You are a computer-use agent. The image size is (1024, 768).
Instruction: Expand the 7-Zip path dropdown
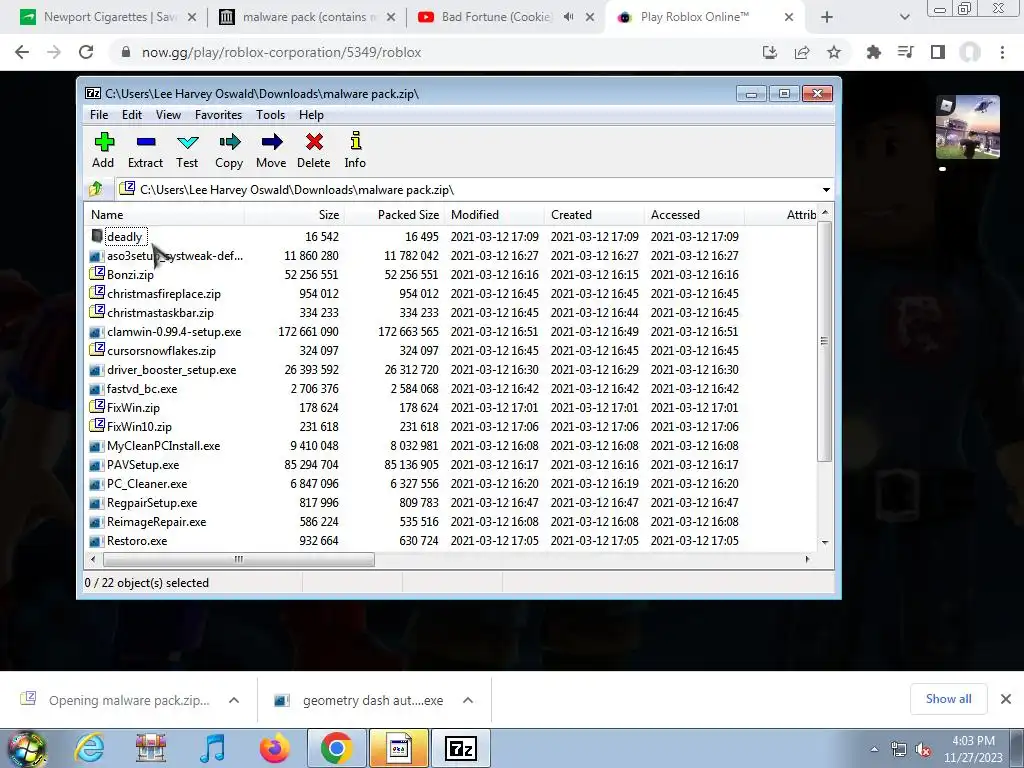point(826,189)
